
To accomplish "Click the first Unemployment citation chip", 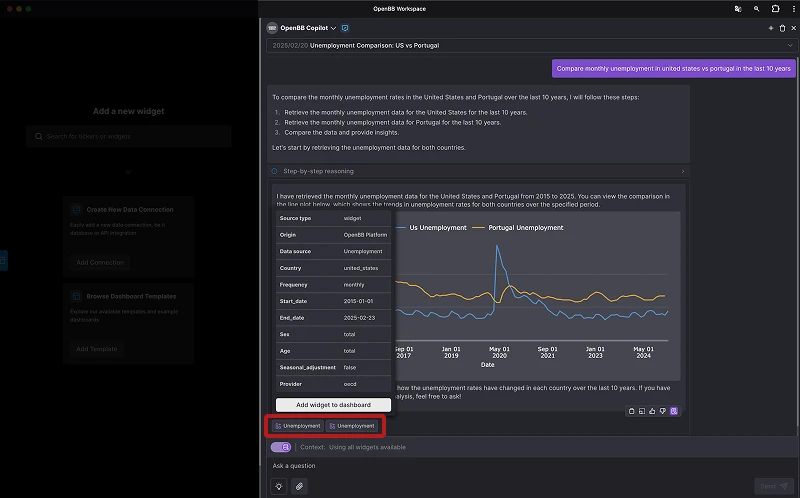I will (297, 426).
